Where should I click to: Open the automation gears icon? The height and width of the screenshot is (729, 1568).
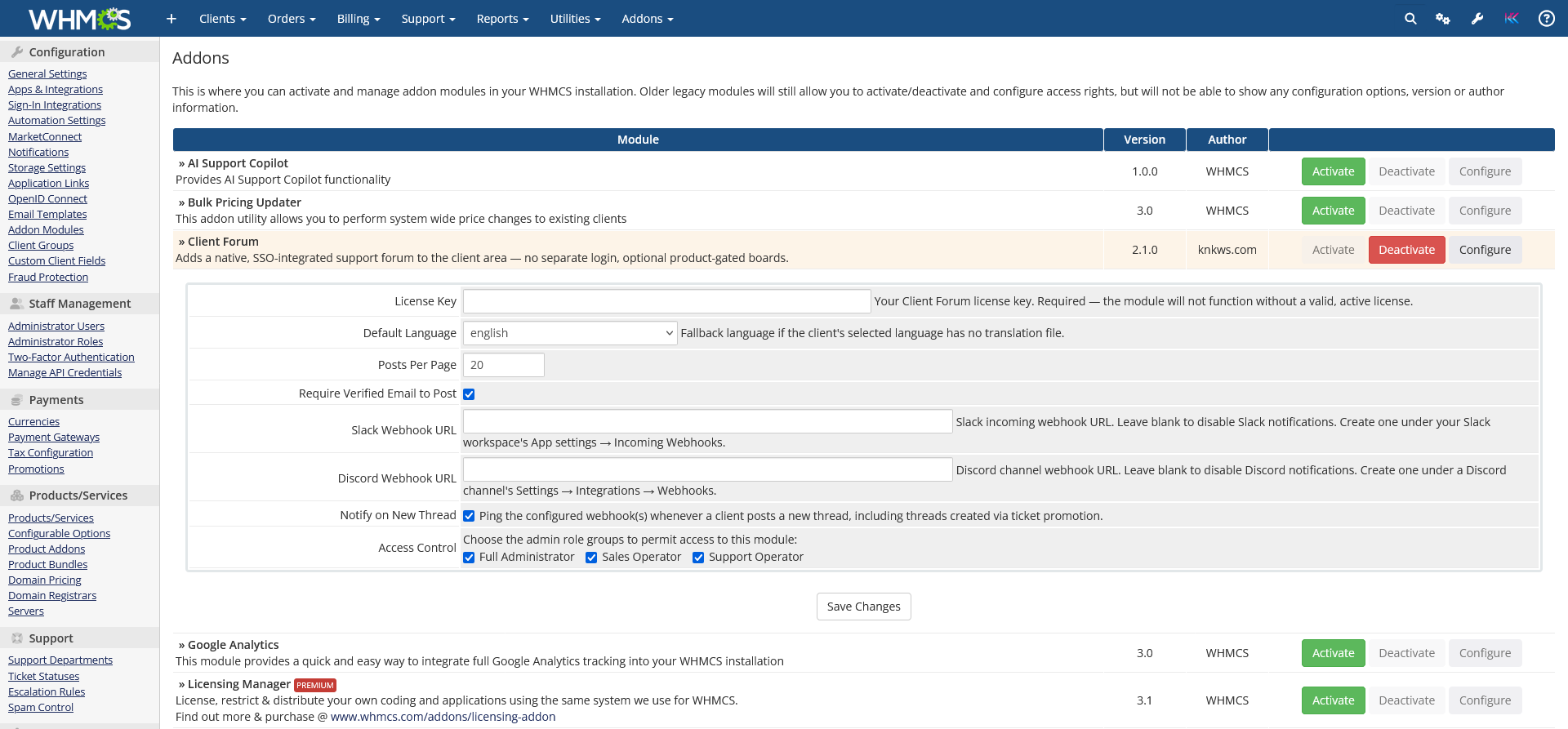pyautogui.click(x=1443, y=19)
